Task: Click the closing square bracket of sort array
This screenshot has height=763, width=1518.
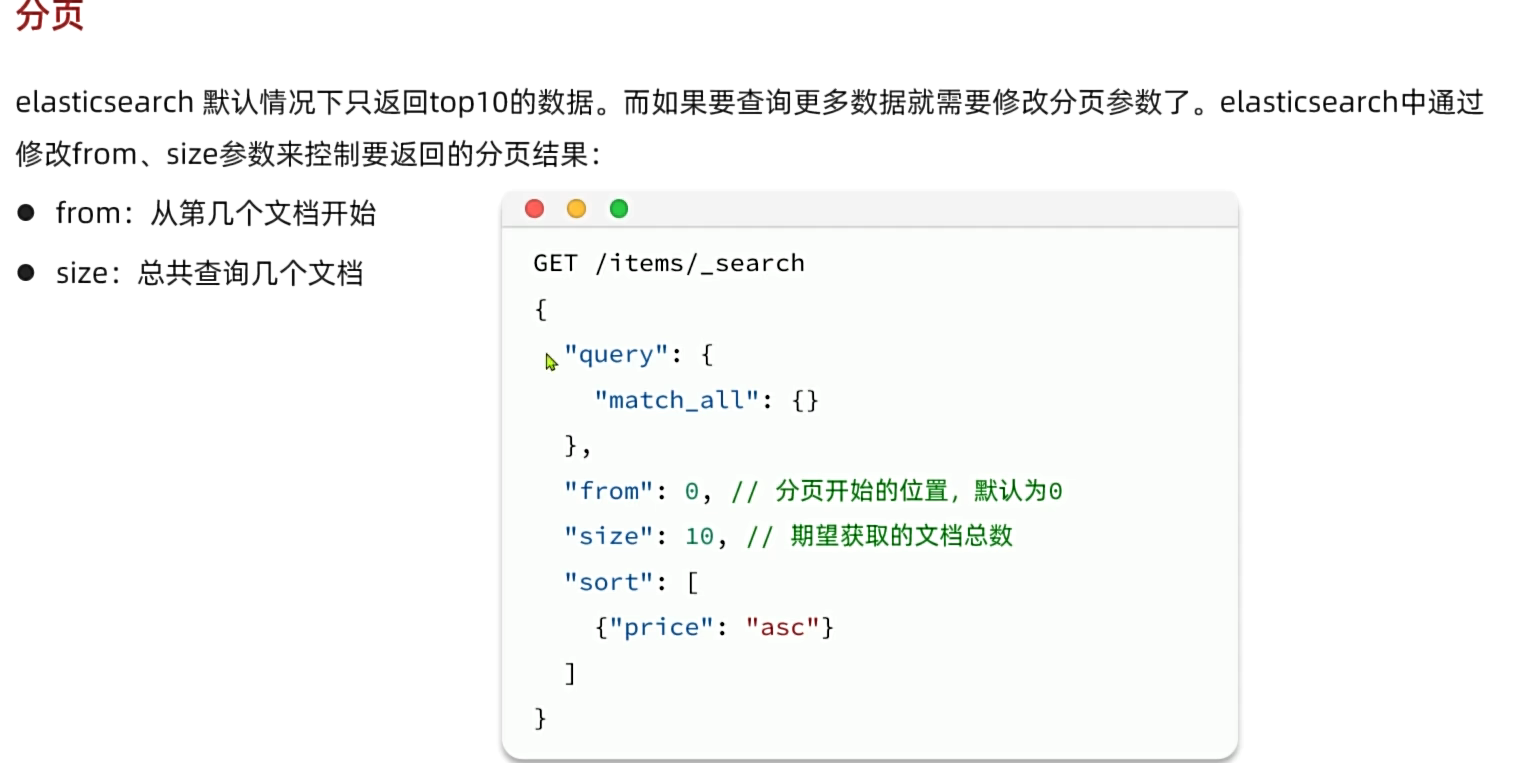Action: click(x=570, y=673)
